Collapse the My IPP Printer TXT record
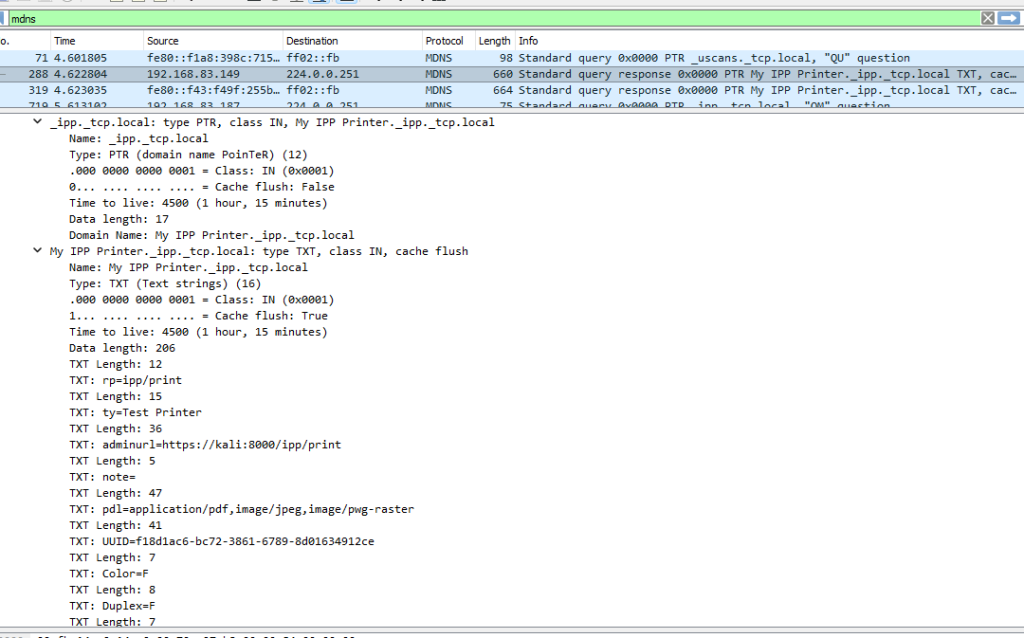The image size is (1024, 638). click(38, 251)
